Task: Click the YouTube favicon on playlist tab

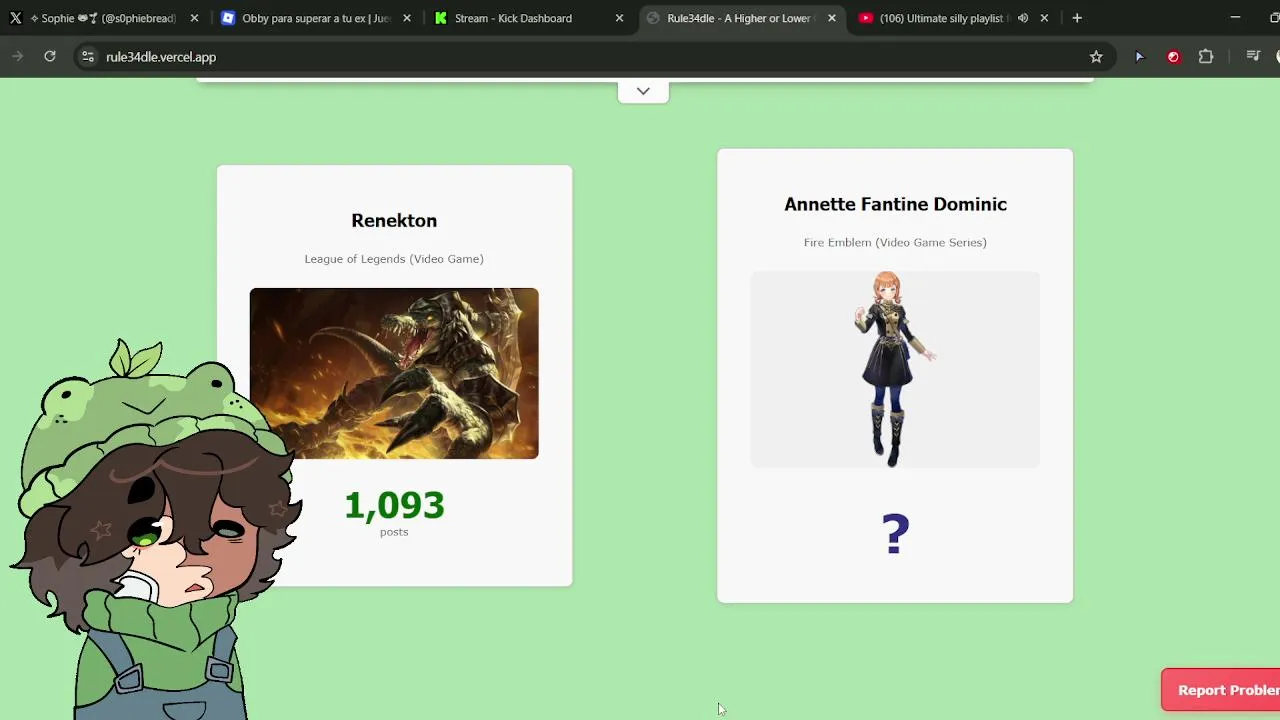Action: pos(865,18)
